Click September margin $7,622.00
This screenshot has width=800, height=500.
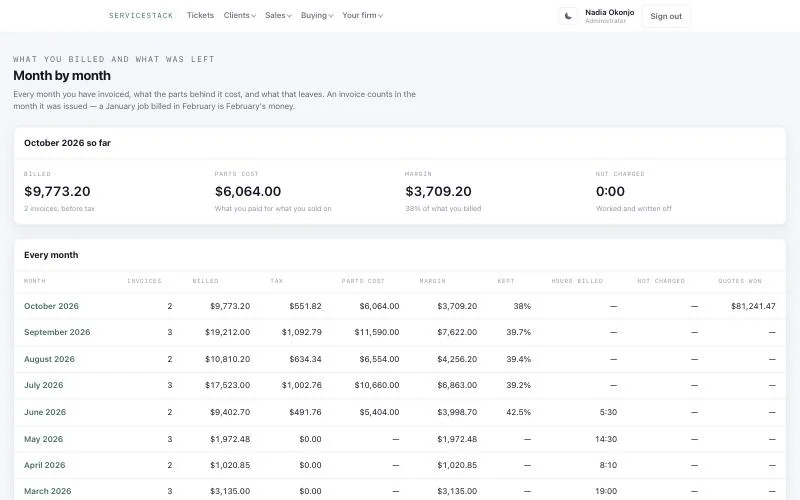(457, 332)
